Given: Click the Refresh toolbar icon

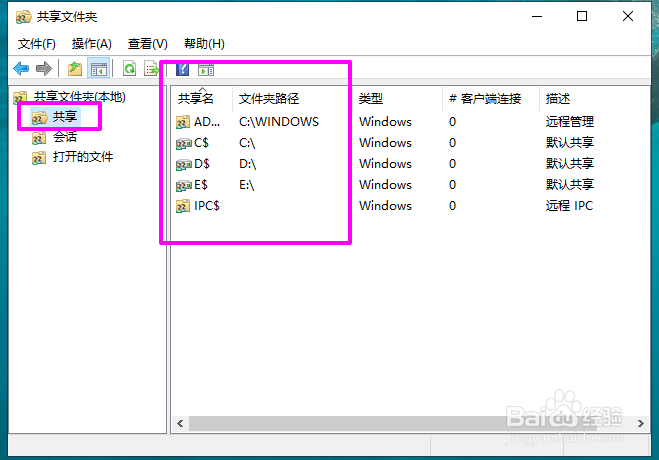Looking at the screenshot, I should pyautogui.click(x=129, y=68).
